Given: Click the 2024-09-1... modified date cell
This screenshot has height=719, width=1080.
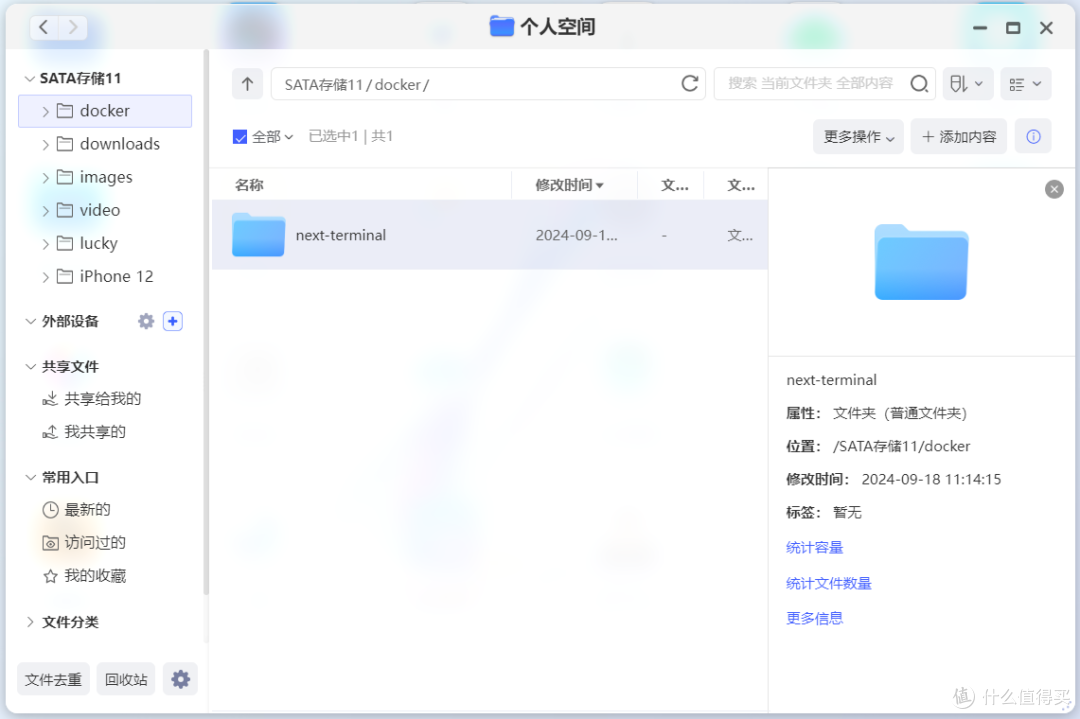Looking at the screenshot, I should [577, 235].
